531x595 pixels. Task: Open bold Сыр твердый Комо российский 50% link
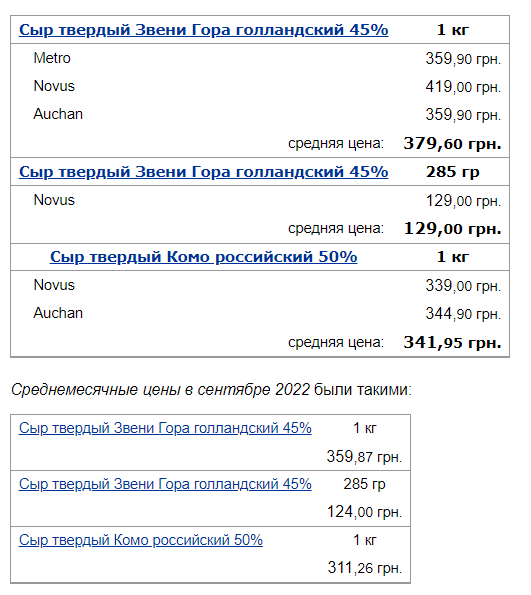pyautogui.click(x=203, y=257)
